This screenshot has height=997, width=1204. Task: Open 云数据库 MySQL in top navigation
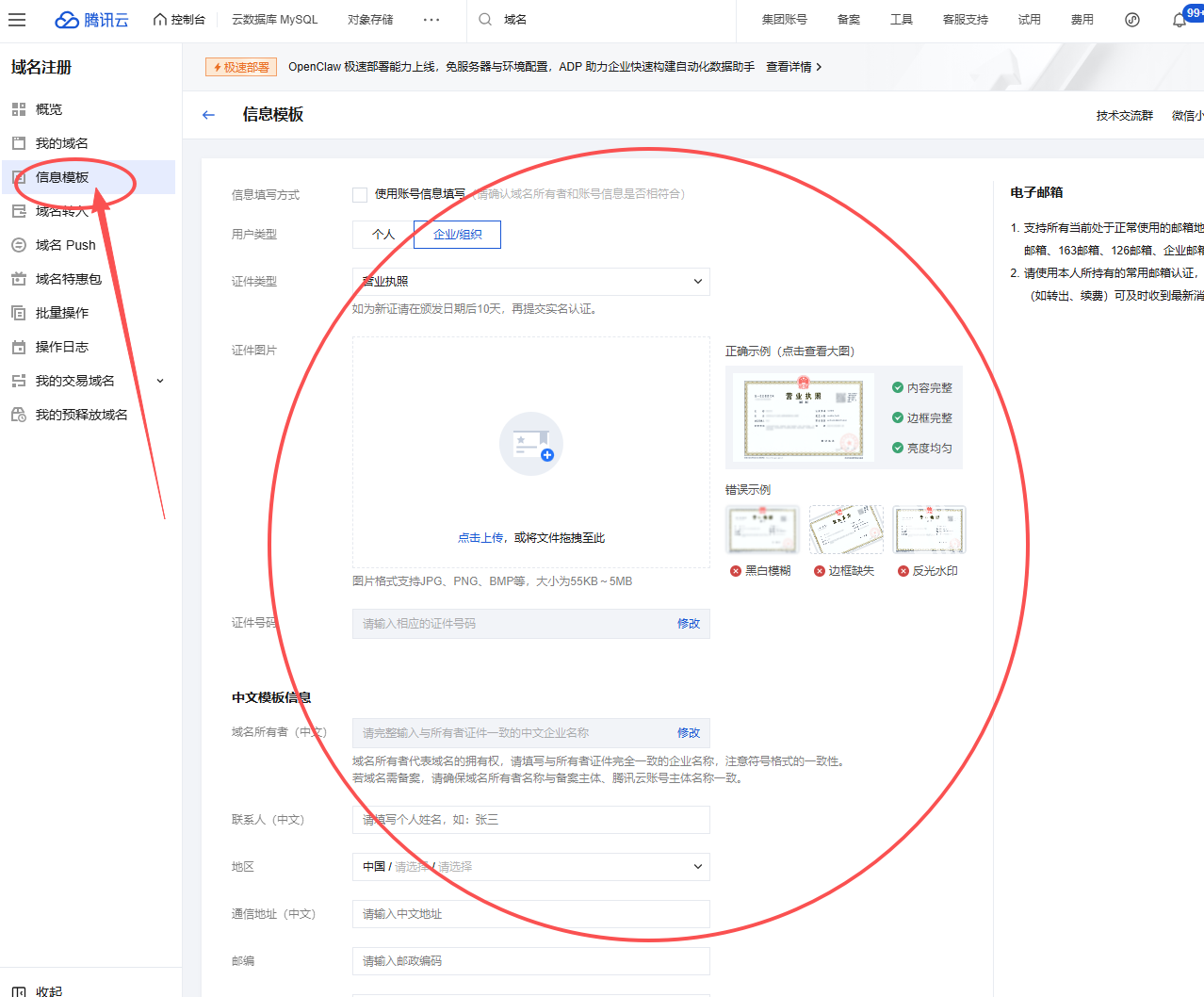click(274, 20)
